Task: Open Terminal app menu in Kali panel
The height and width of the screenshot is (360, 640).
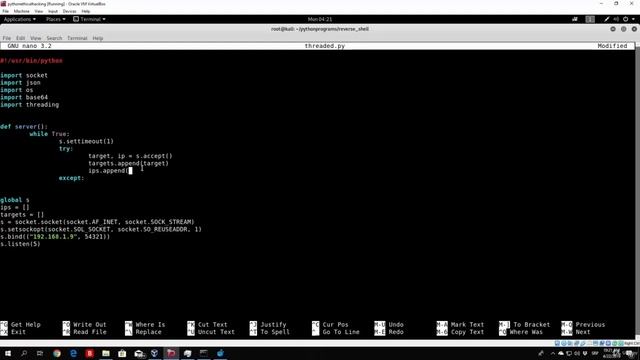Action: [x=89, y=19]
